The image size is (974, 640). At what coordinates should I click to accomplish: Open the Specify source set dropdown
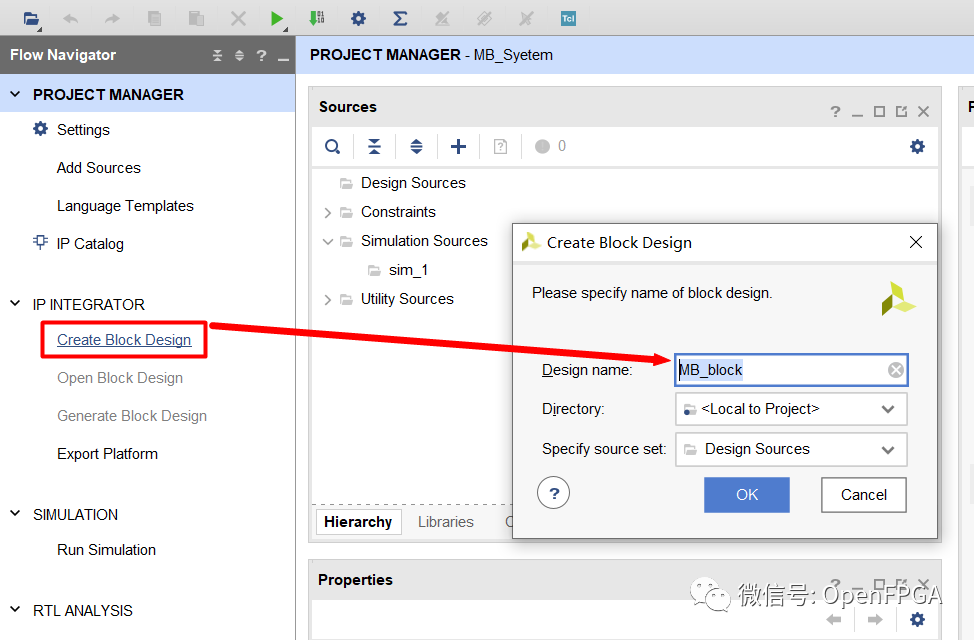791,449
